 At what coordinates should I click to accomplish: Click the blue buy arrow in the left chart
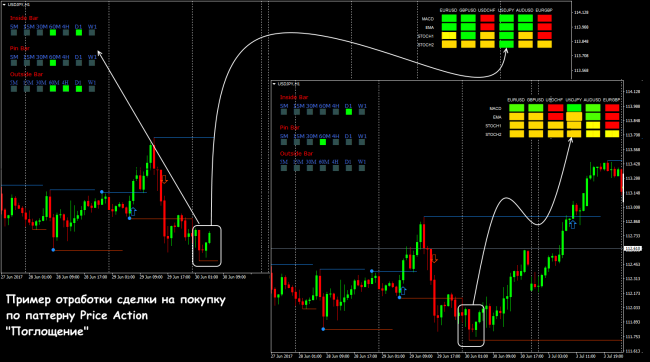pyautogui.click(x=133, y=211)
